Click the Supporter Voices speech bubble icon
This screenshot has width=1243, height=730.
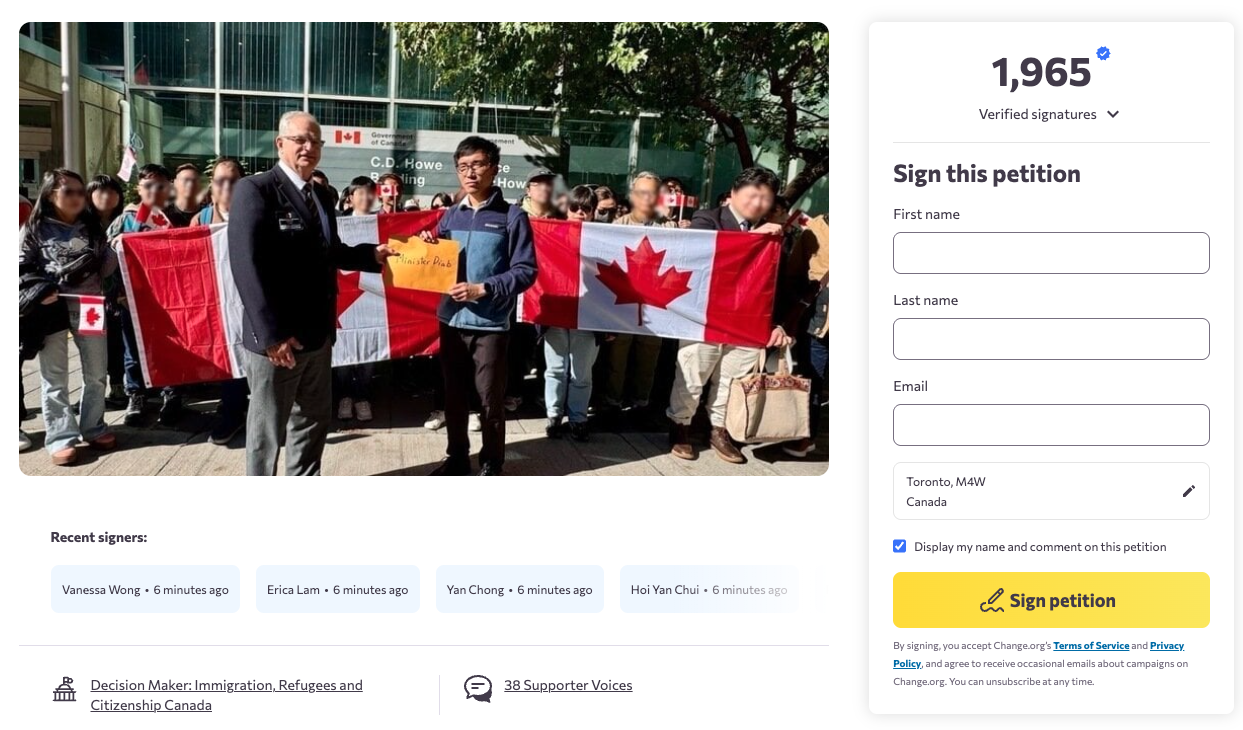[x=478, y=688]
